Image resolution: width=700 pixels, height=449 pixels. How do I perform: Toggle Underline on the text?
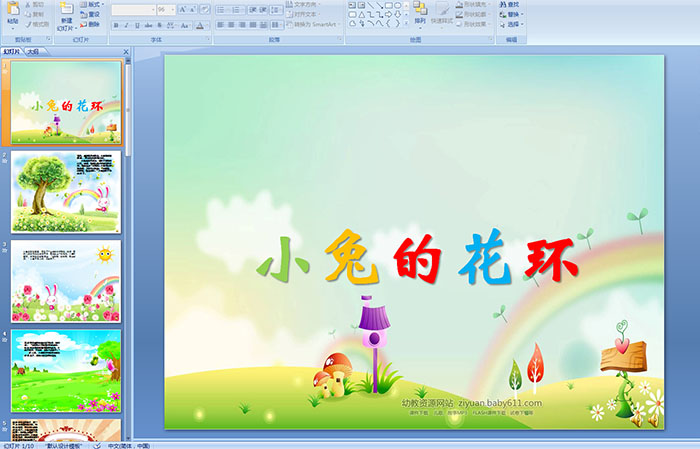point(139,25)
